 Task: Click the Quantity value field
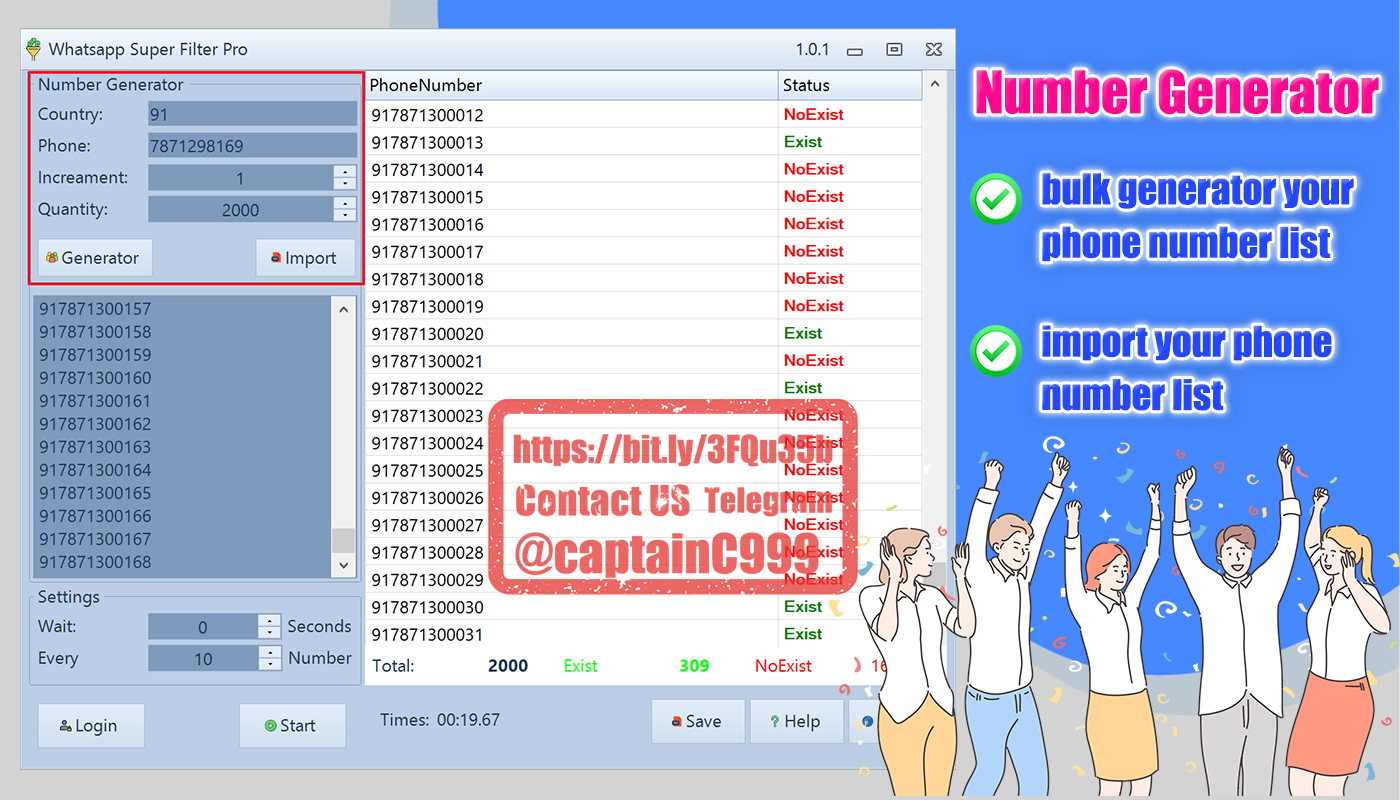(x=240, y=210)
